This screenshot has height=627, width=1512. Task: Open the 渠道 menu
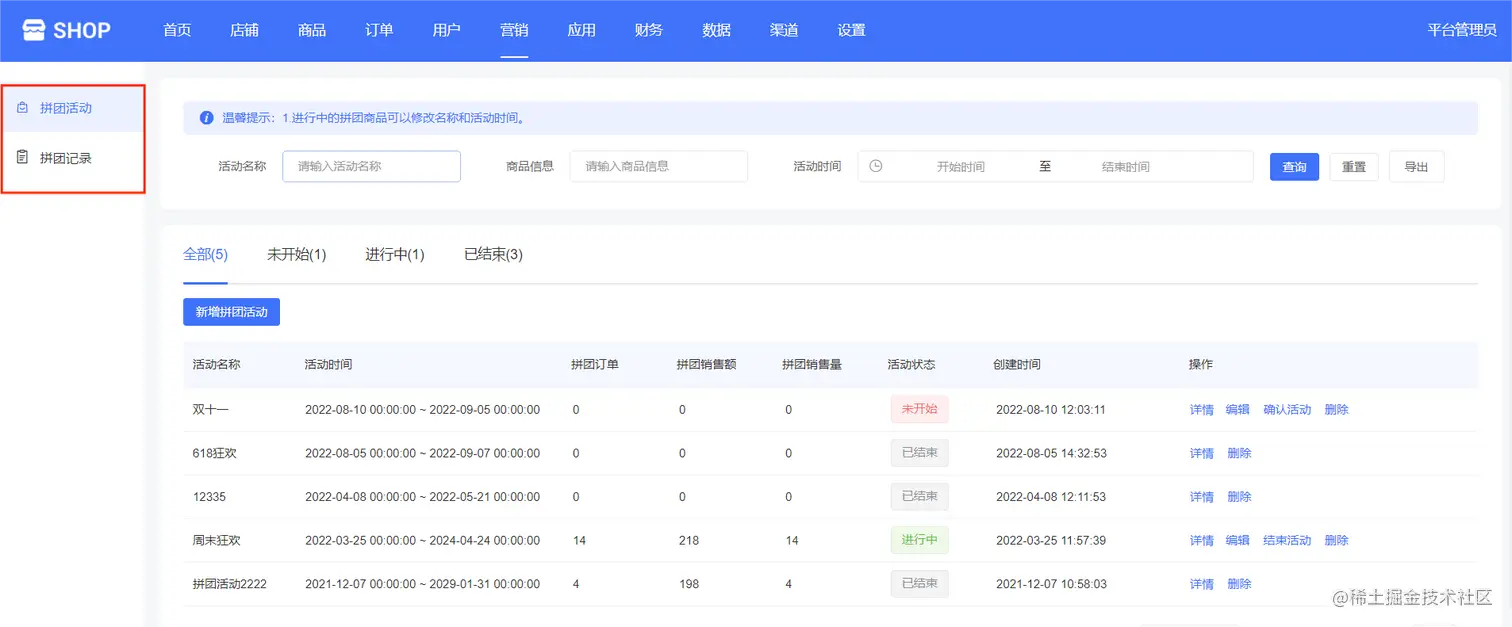point(784,30)
